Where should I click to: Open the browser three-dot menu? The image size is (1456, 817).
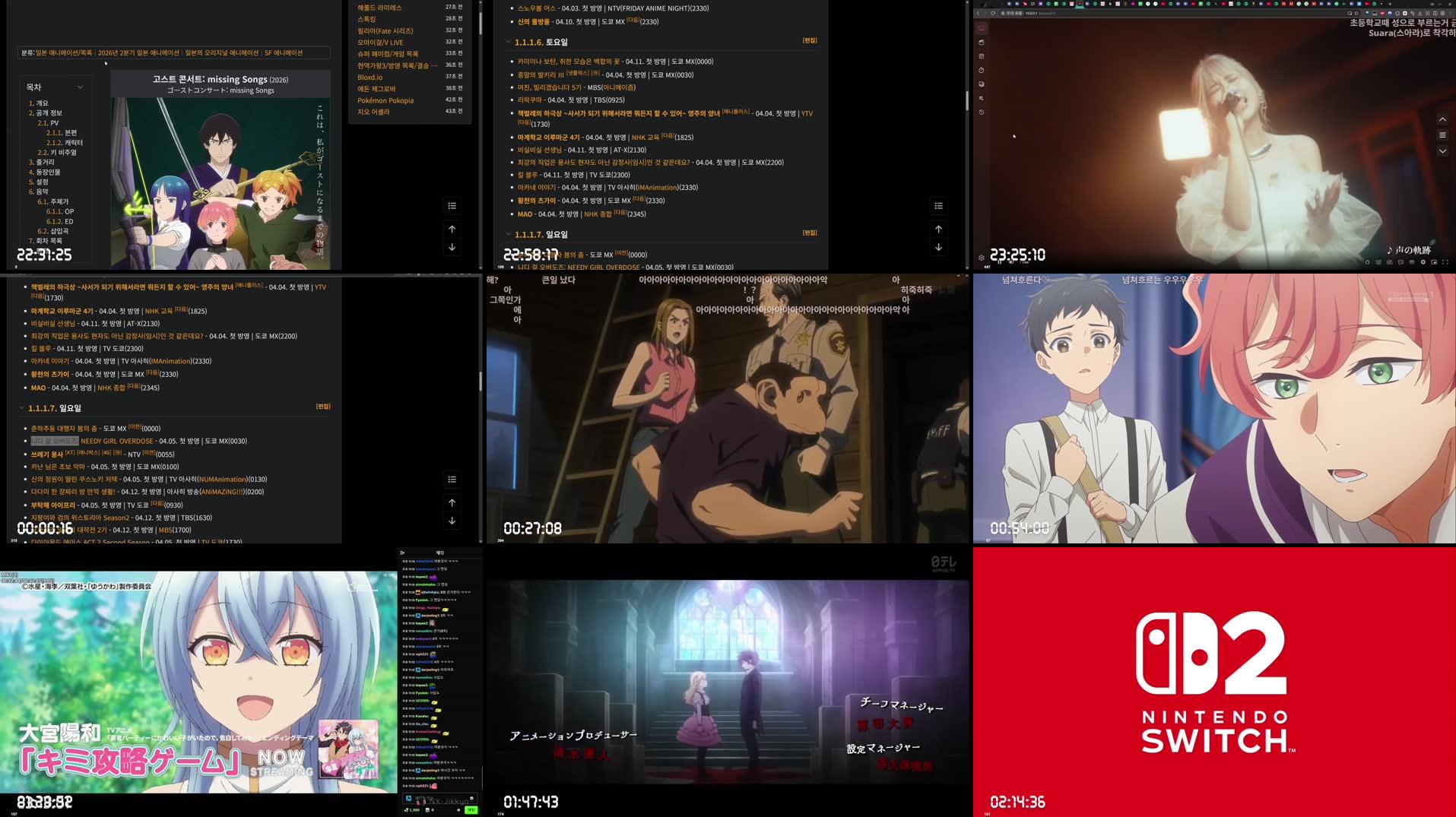coord(1450,13)
